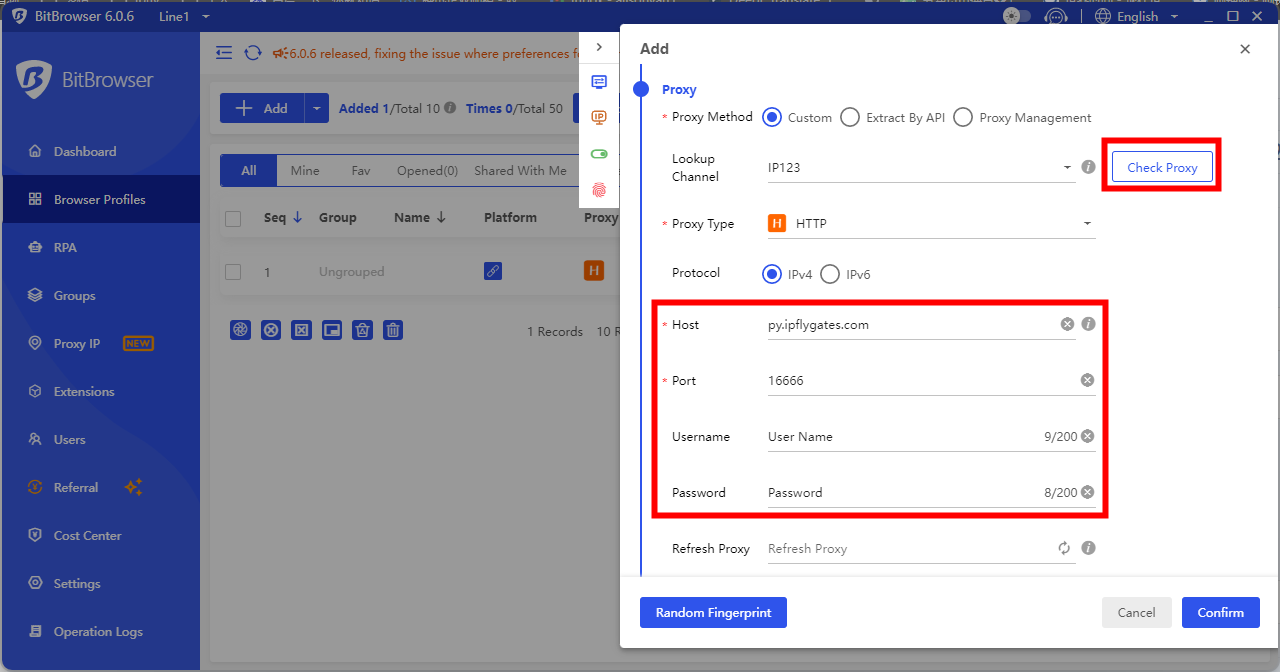Image resolution: width=1280 pixels, height=672 pixels.
Task: Click Cancel in Add dialog
Action: coord(1136,612)
